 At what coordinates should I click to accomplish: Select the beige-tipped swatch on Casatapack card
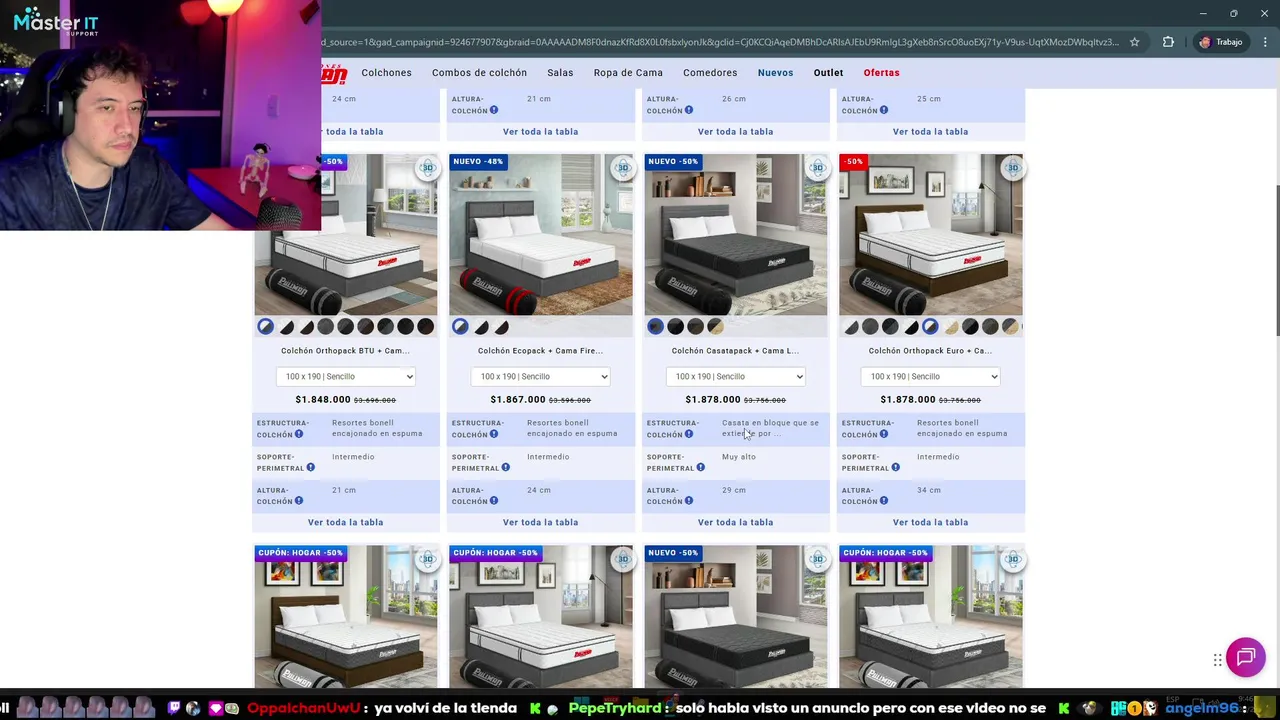715,326
